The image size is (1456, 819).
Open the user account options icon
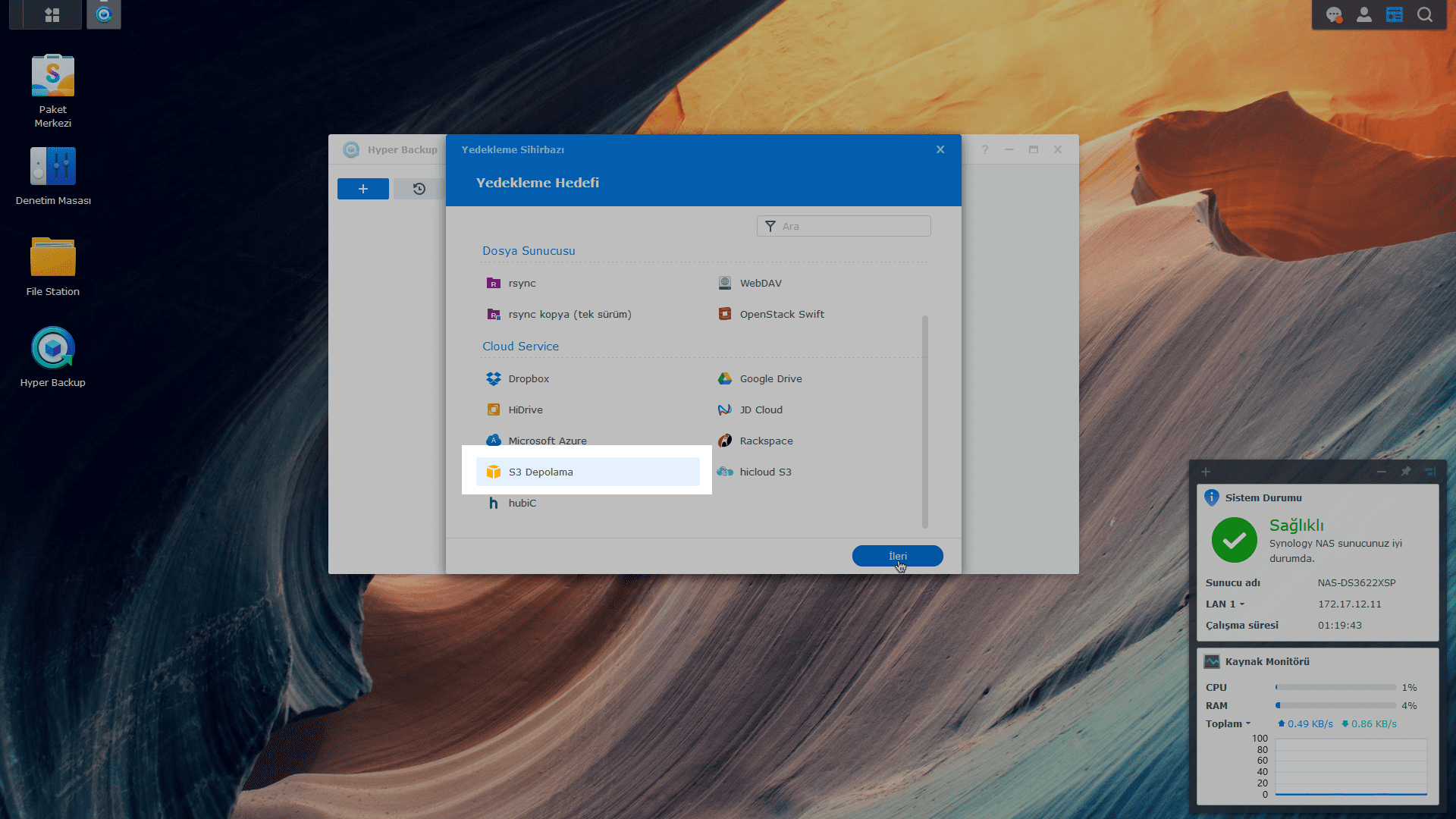coord(1363,14)
